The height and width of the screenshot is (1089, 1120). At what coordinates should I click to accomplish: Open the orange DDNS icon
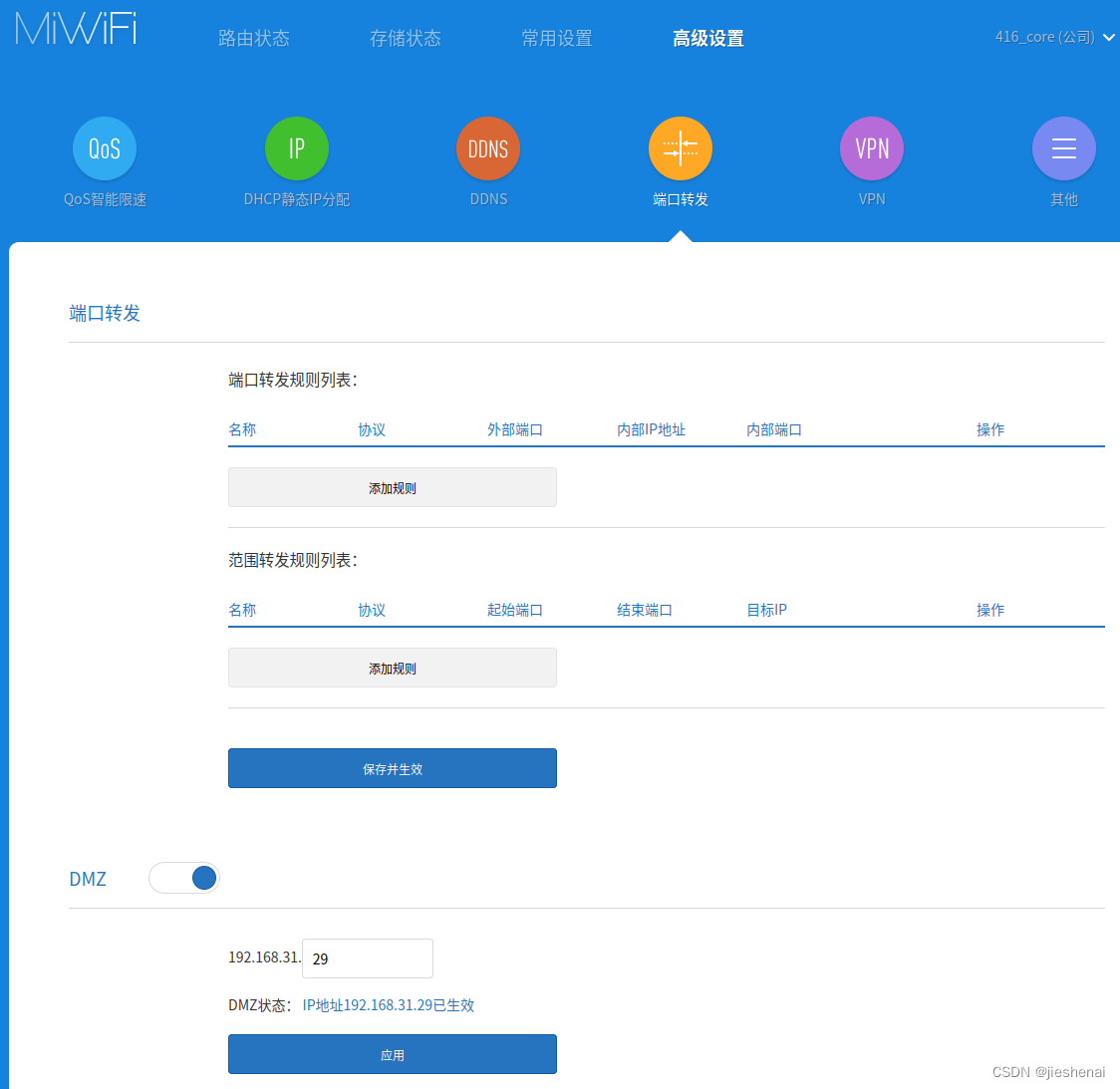(x=488, y=148)
